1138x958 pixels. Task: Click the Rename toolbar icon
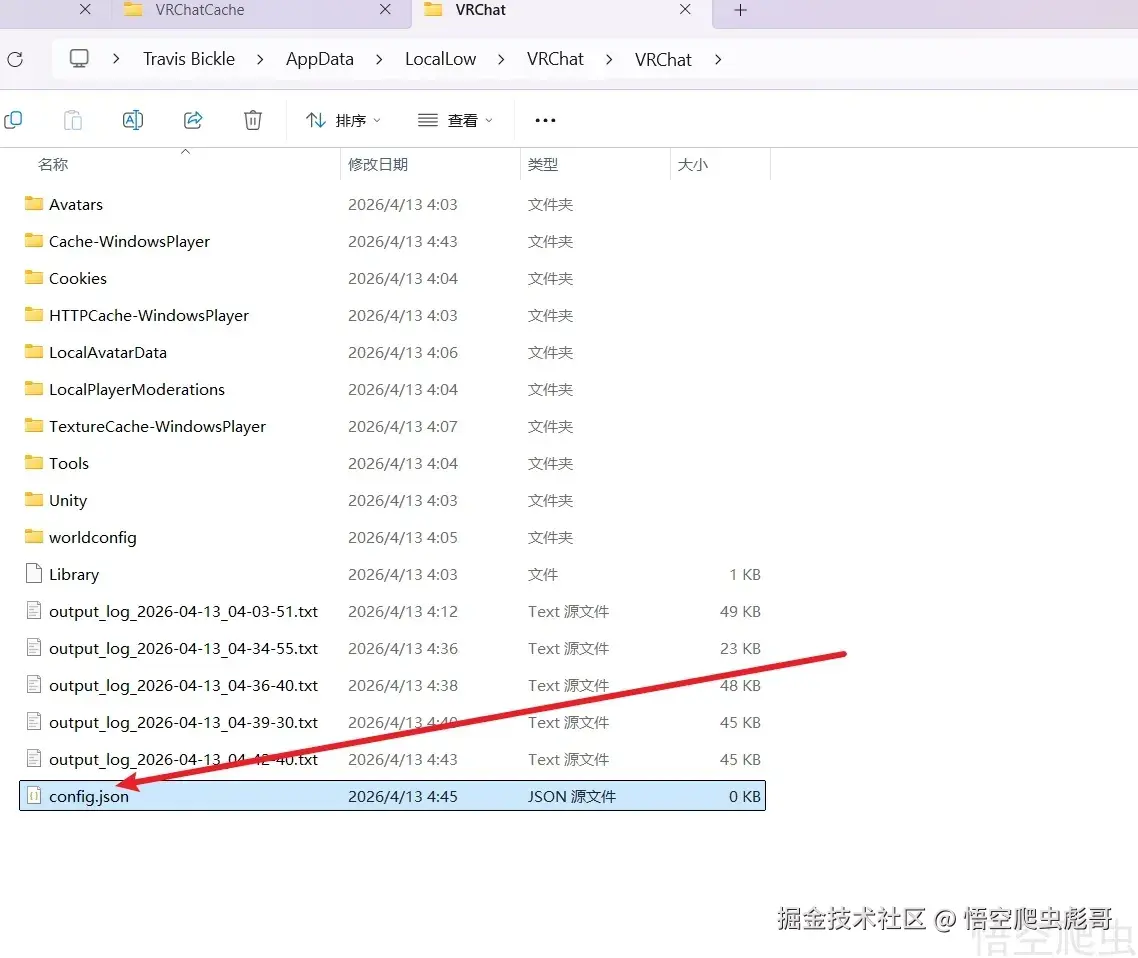[x=133, y=120]
